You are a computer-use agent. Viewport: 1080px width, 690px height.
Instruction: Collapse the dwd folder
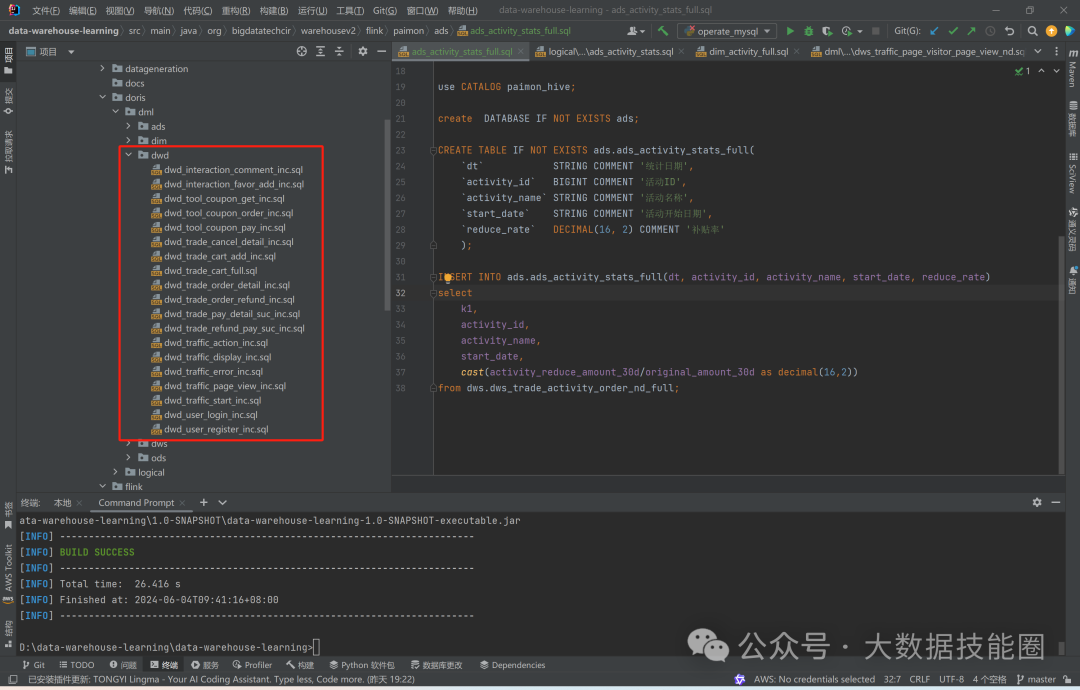128,155
